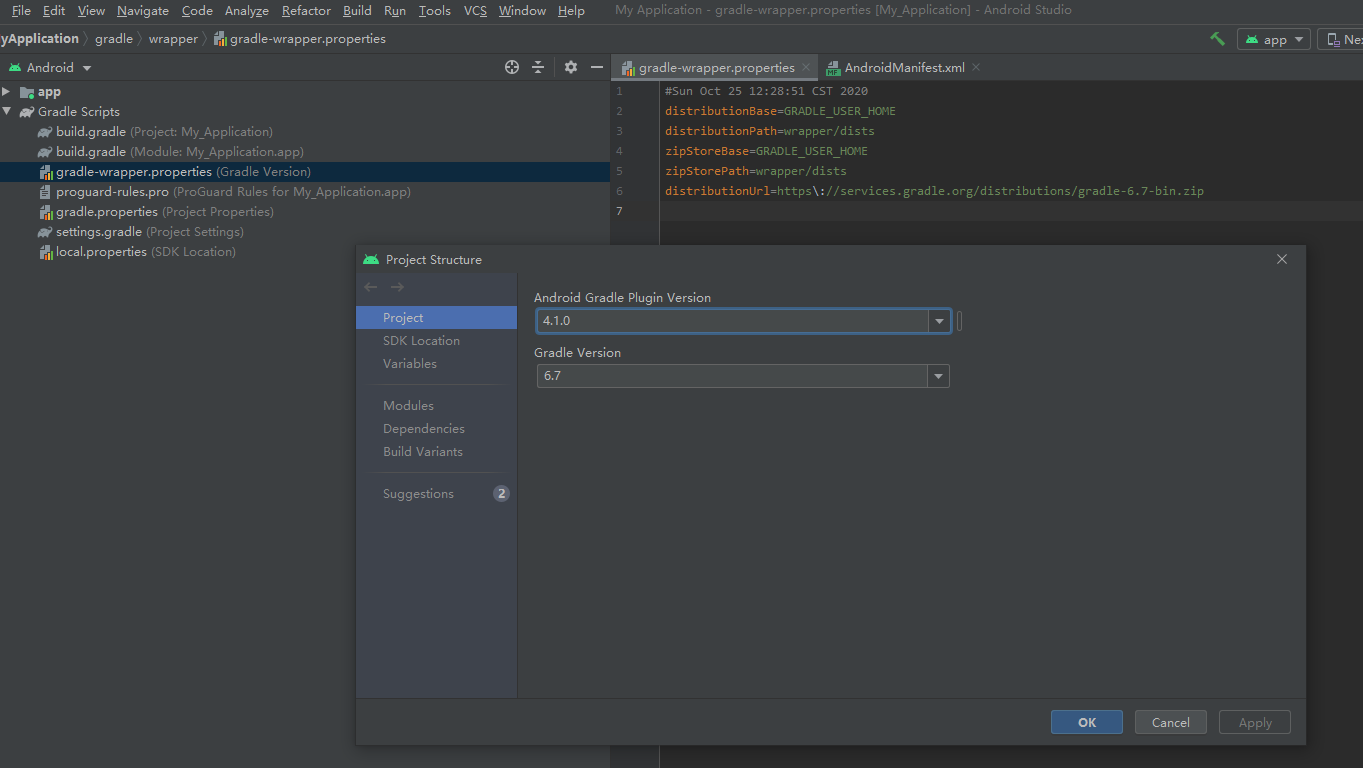The image size is (1363, 768).
Task: Open the Android view dropdown
Action: point(87,68)
